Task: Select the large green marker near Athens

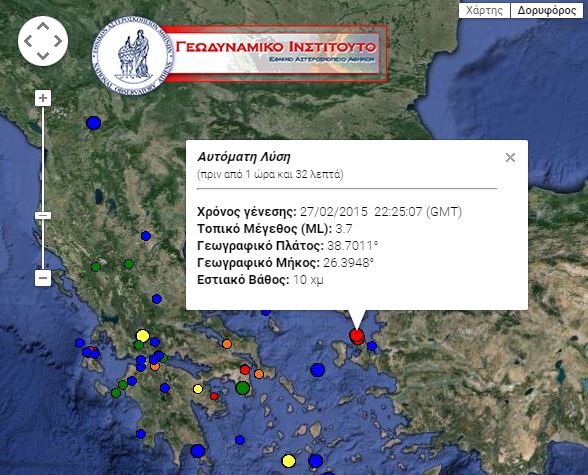Action: [243, 388]
